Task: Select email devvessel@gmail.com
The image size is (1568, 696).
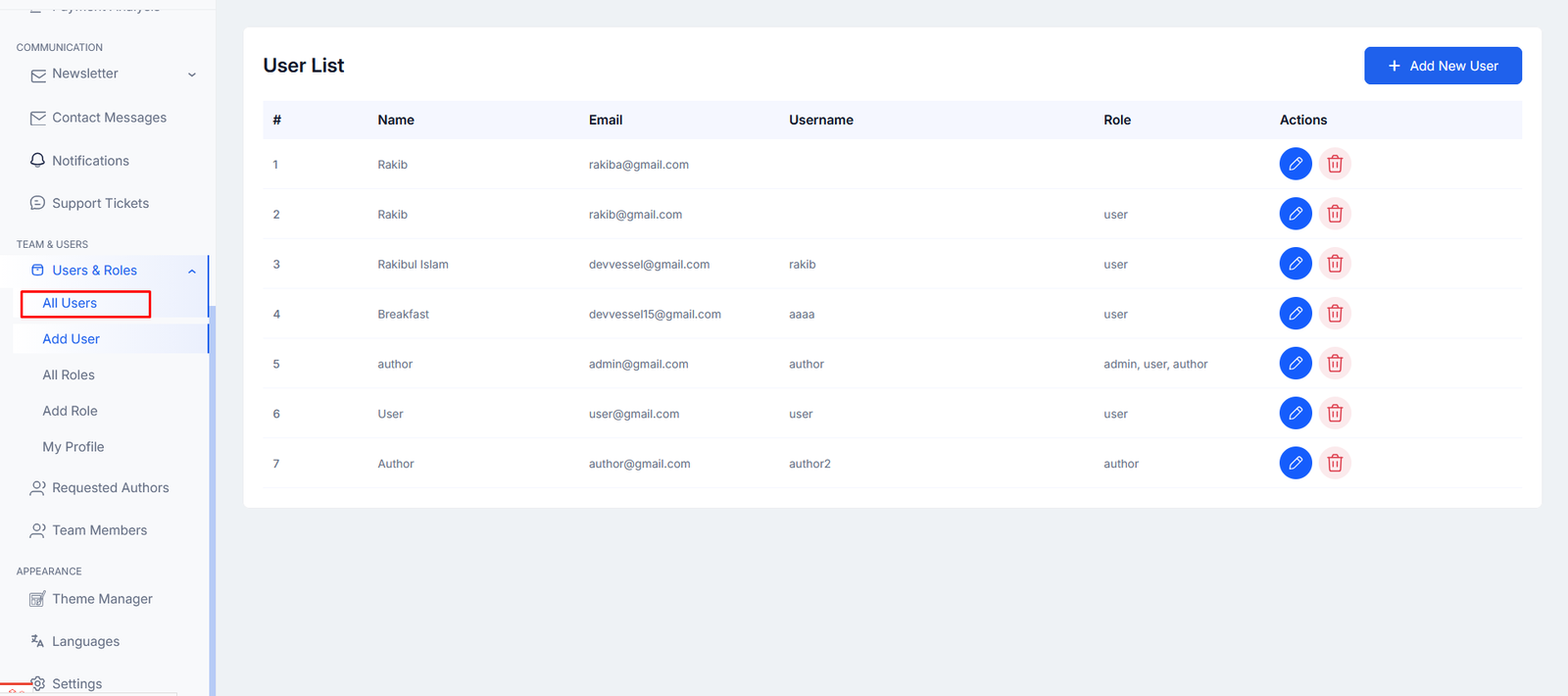Action: click(649, 265)
